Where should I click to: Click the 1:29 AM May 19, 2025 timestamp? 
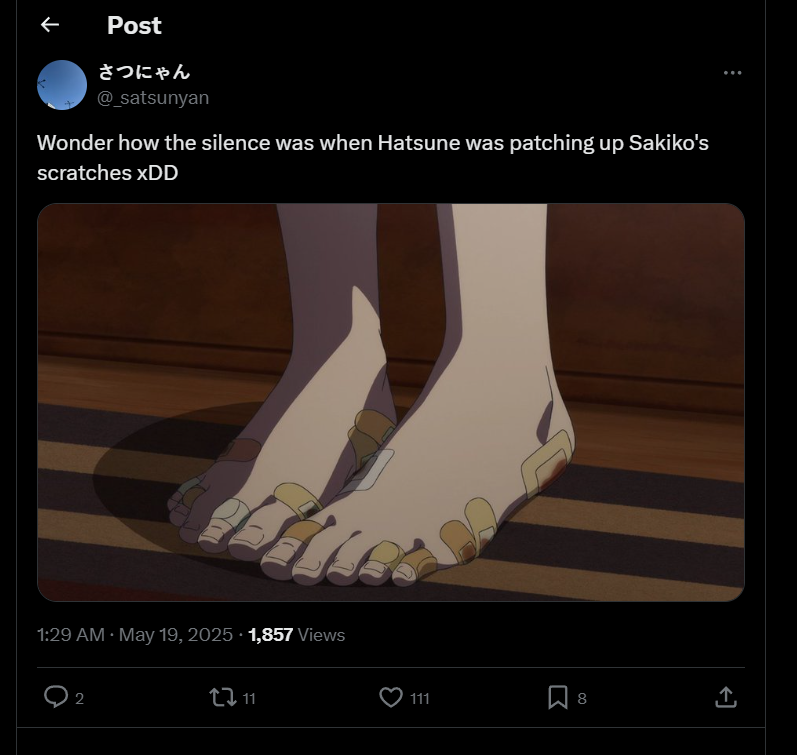point(135,635)
